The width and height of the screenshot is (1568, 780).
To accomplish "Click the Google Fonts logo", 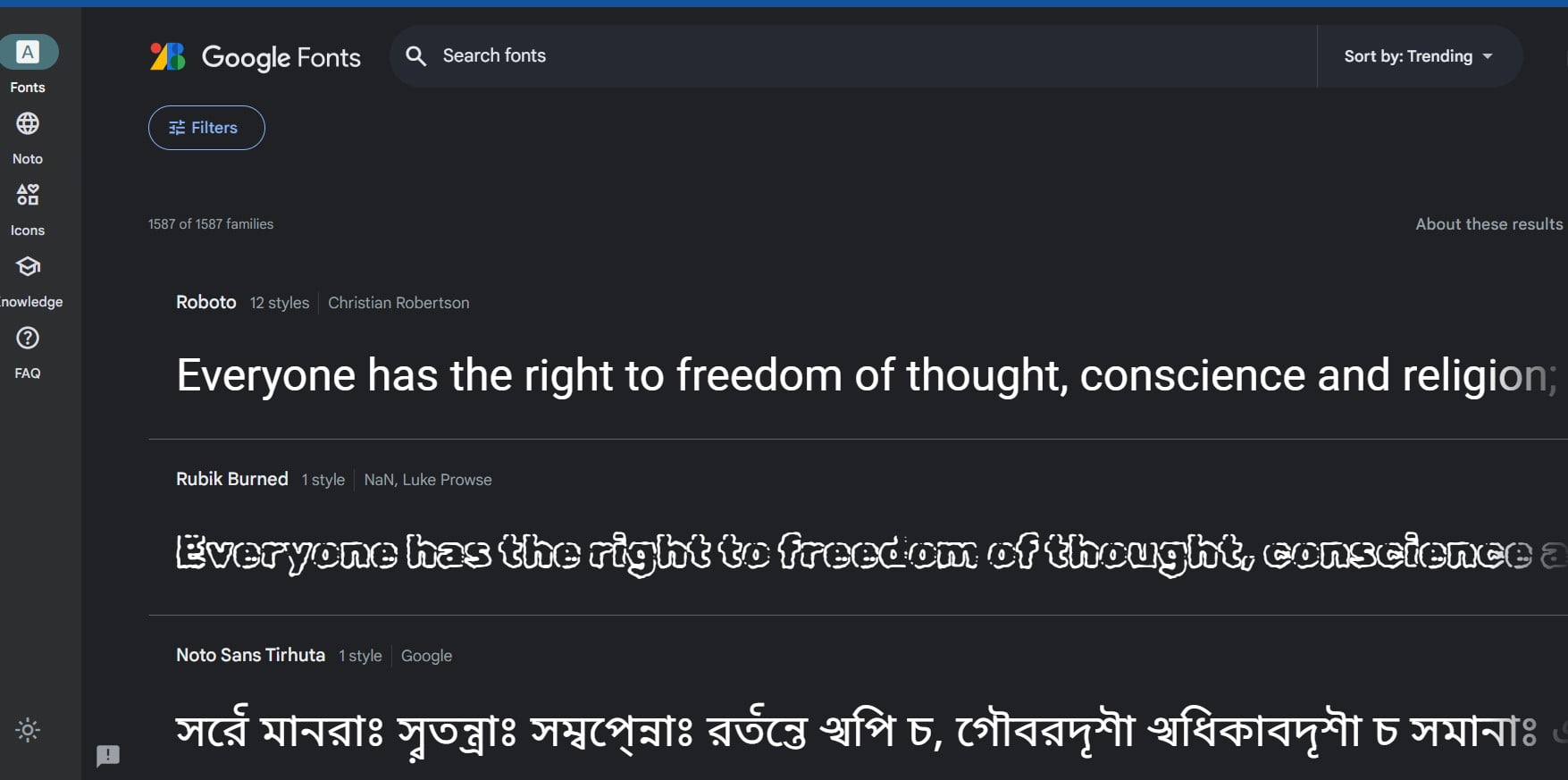I will pyautogui.click(x=256, y=57).
